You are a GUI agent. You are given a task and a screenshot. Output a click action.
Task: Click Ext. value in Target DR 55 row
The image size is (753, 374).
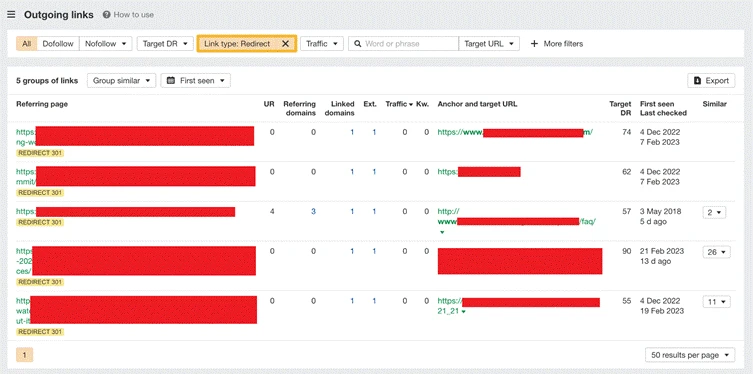374,301
